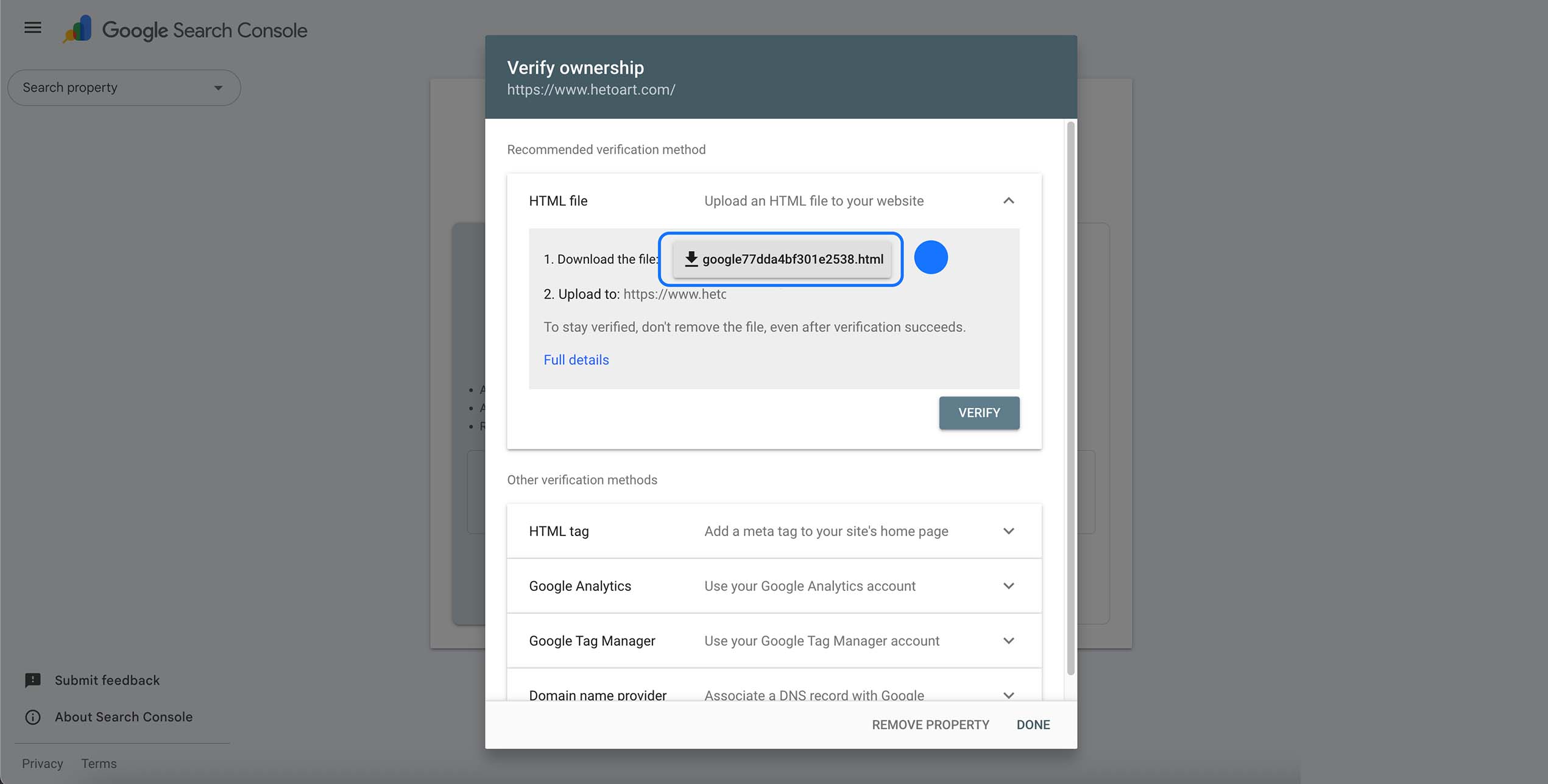Viewport: 1548px width, 784px height.
Task: Click the info icon beside About Search Console
Action: click(32, 717)
